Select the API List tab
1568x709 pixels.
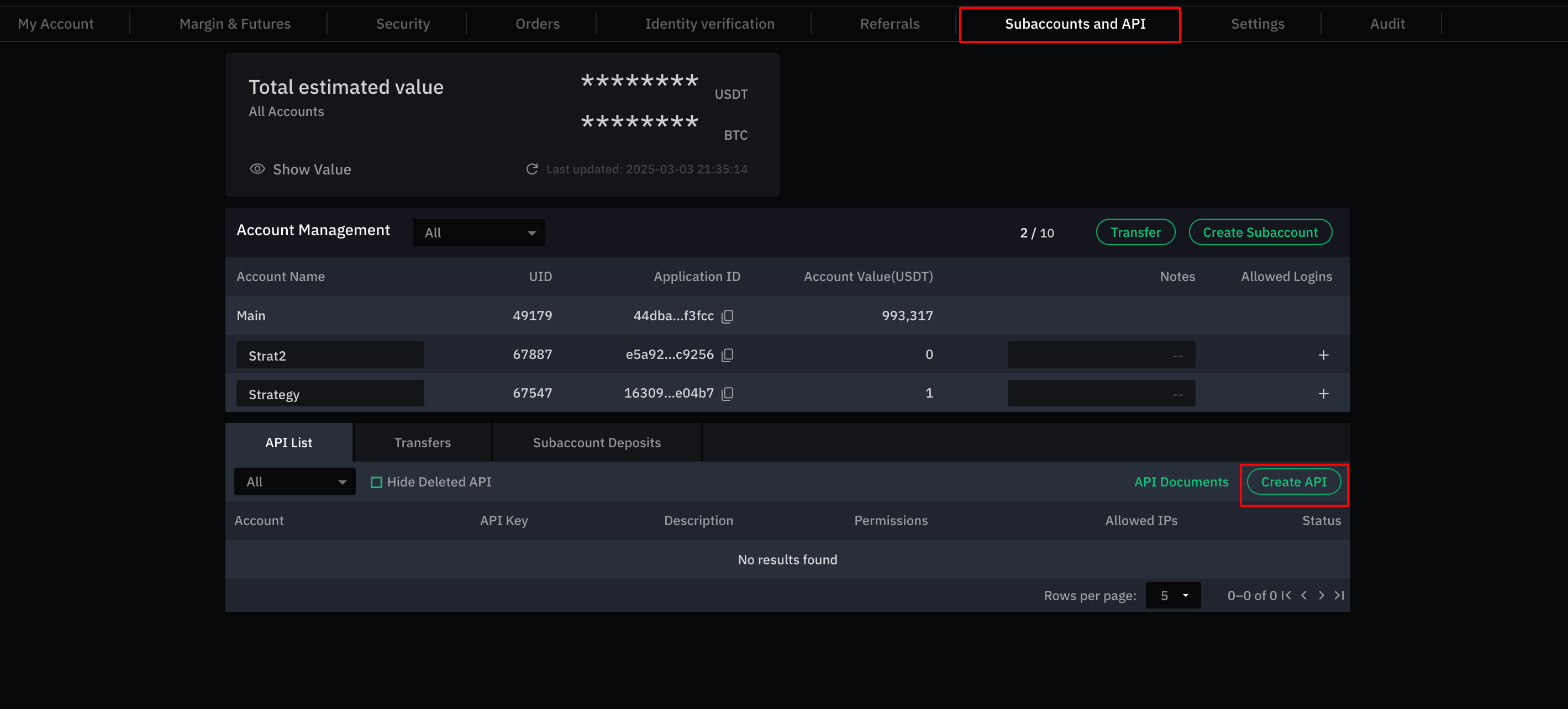coord(288,442)
